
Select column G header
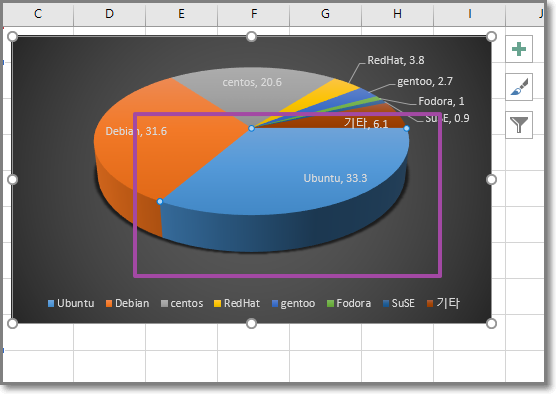326,14
